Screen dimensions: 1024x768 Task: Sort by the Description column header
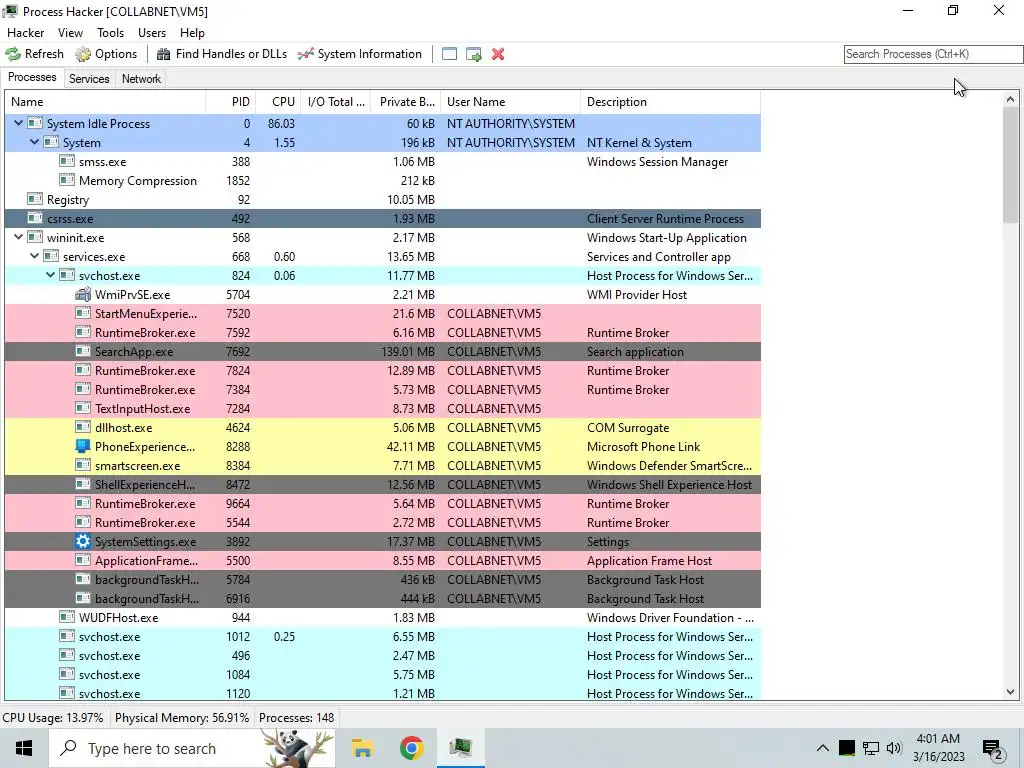click(670, 102)
